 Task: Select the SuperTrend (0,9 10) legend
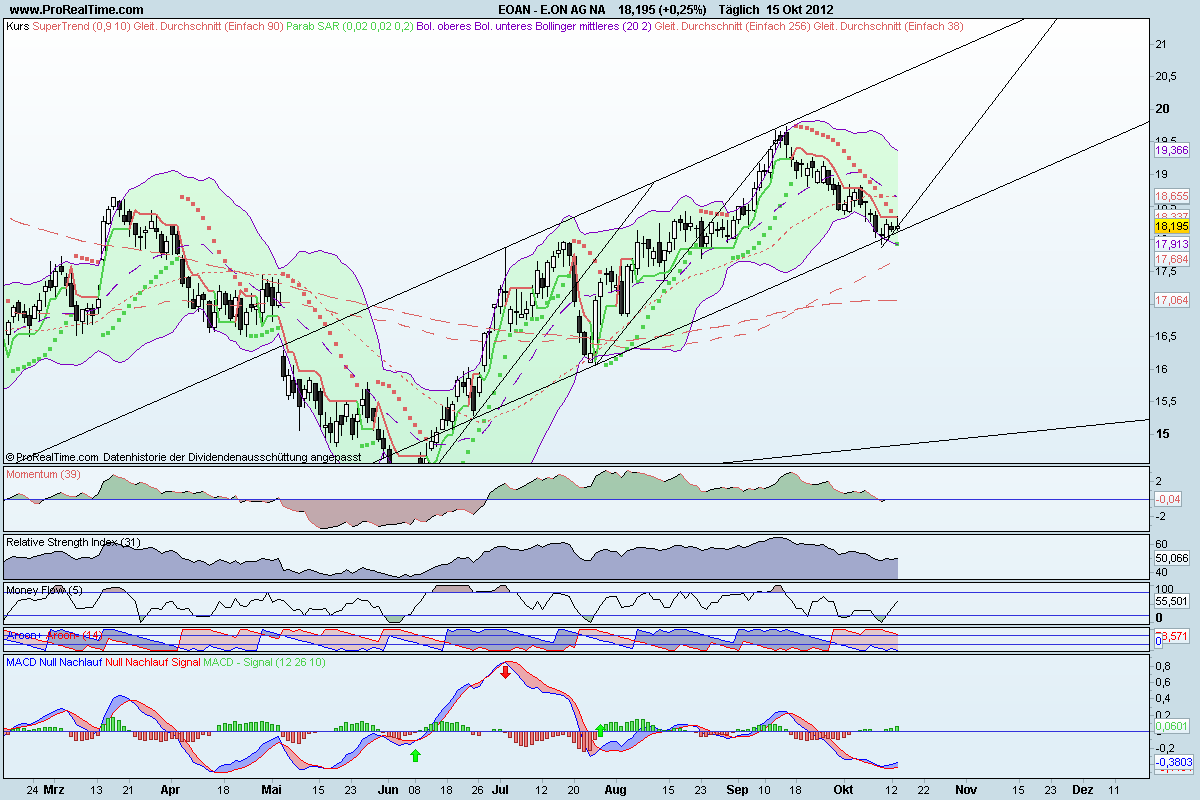(x=81, y=26)
